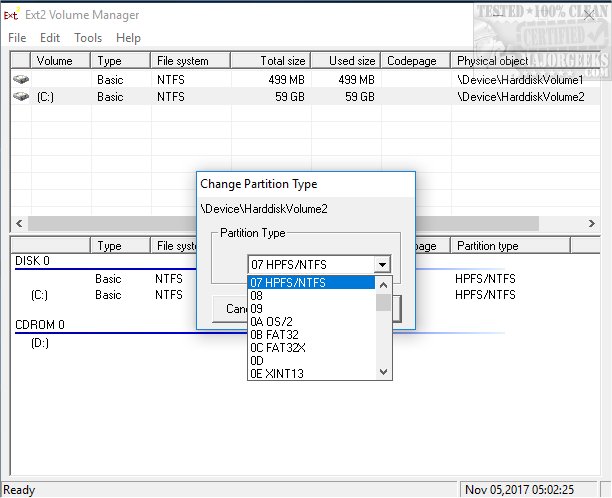Viewport: 612px width, 498px height.
Task: Select the 499 MB used size cell
Action: [356, 80]
